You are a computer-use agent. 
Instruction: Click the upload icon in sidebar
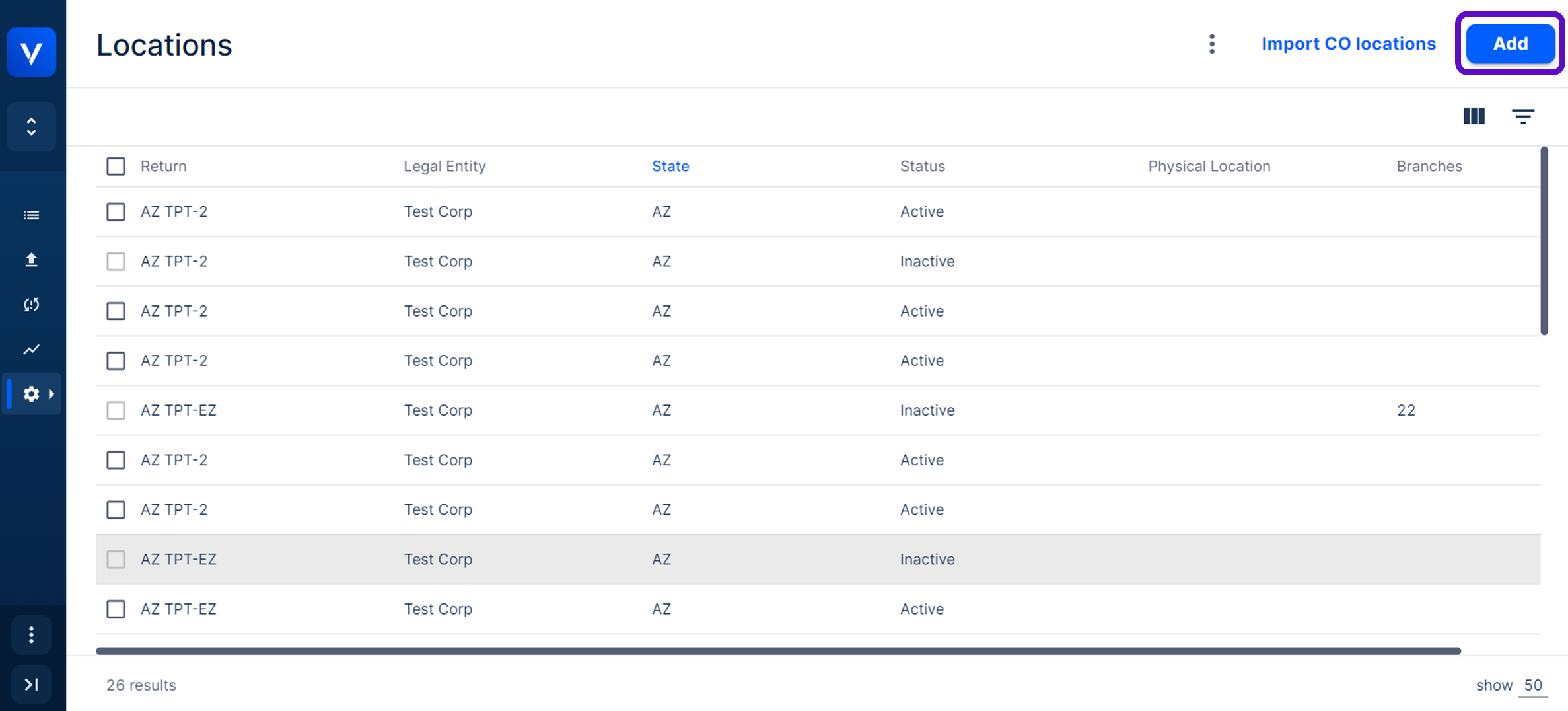coord(31,260)
